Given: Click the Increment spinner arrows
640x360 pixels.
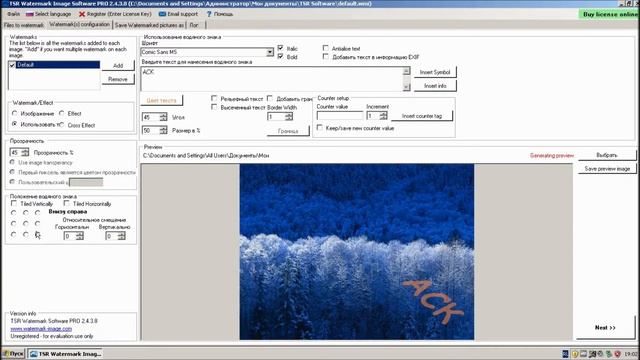Looking at the screenshot, I should (x=383, y=116).
